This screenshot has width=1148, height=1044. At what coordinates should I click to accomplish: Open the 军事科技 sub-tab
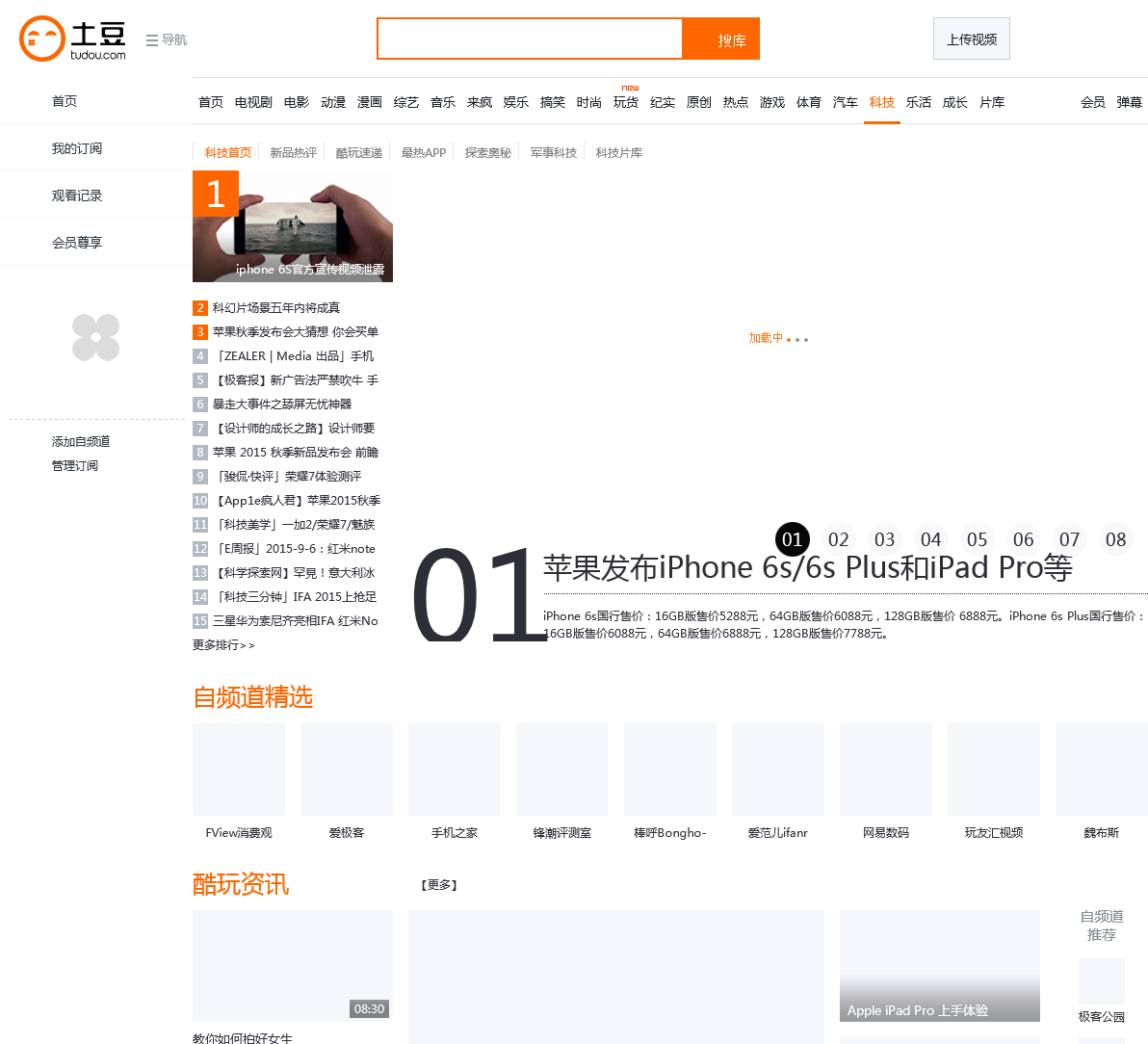pos(554,152)
